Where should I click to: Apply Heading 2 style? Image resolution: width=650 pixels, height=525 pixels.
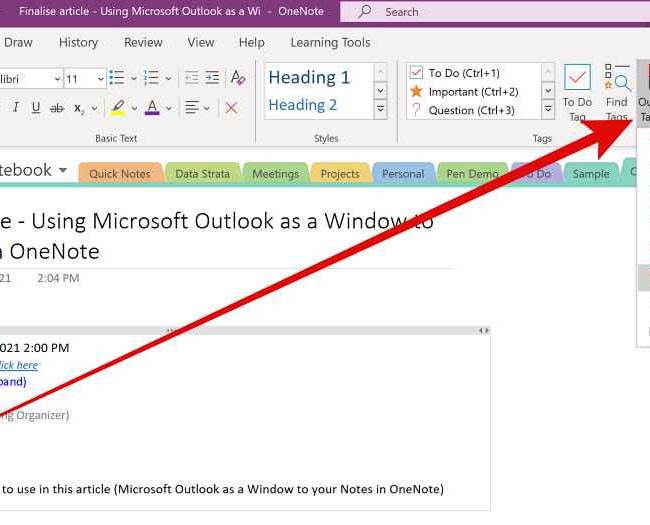(303, 105)
